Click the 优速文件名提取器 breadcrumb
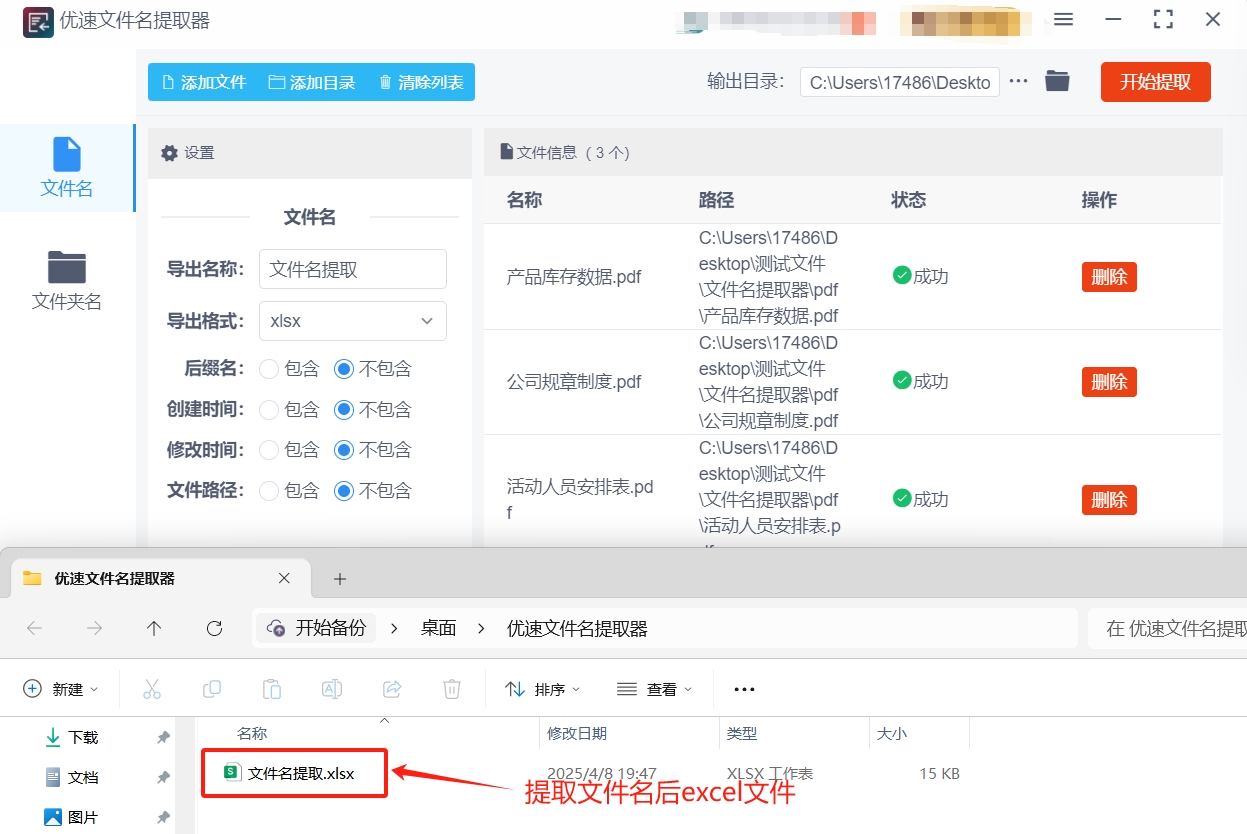1247x834 pixels. tap(577, 628)
